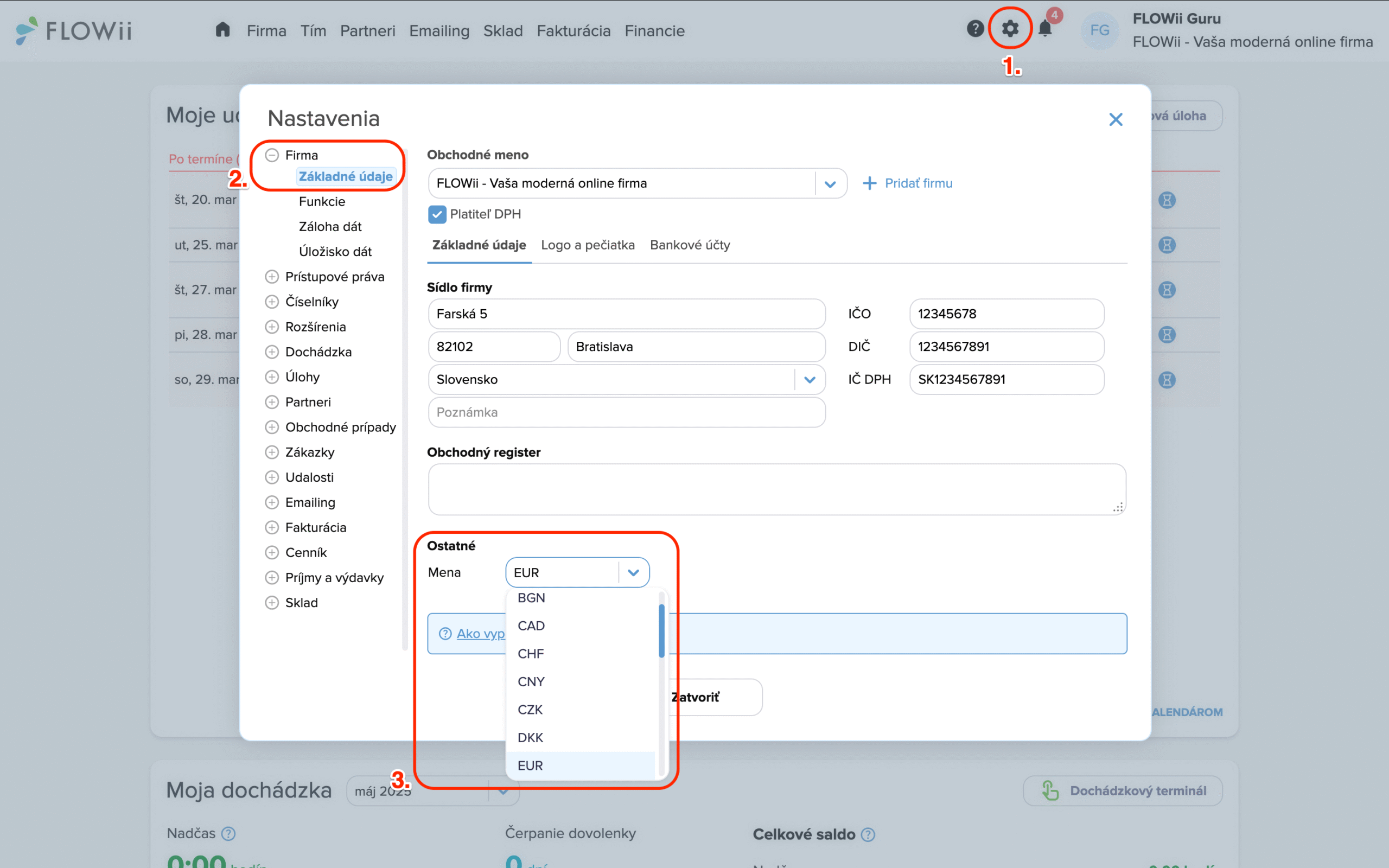Image resolution: width=1389 pixels, height=868 pixels.
Task: Choose EUR from currency list
Action: click(x=580, y=766)
